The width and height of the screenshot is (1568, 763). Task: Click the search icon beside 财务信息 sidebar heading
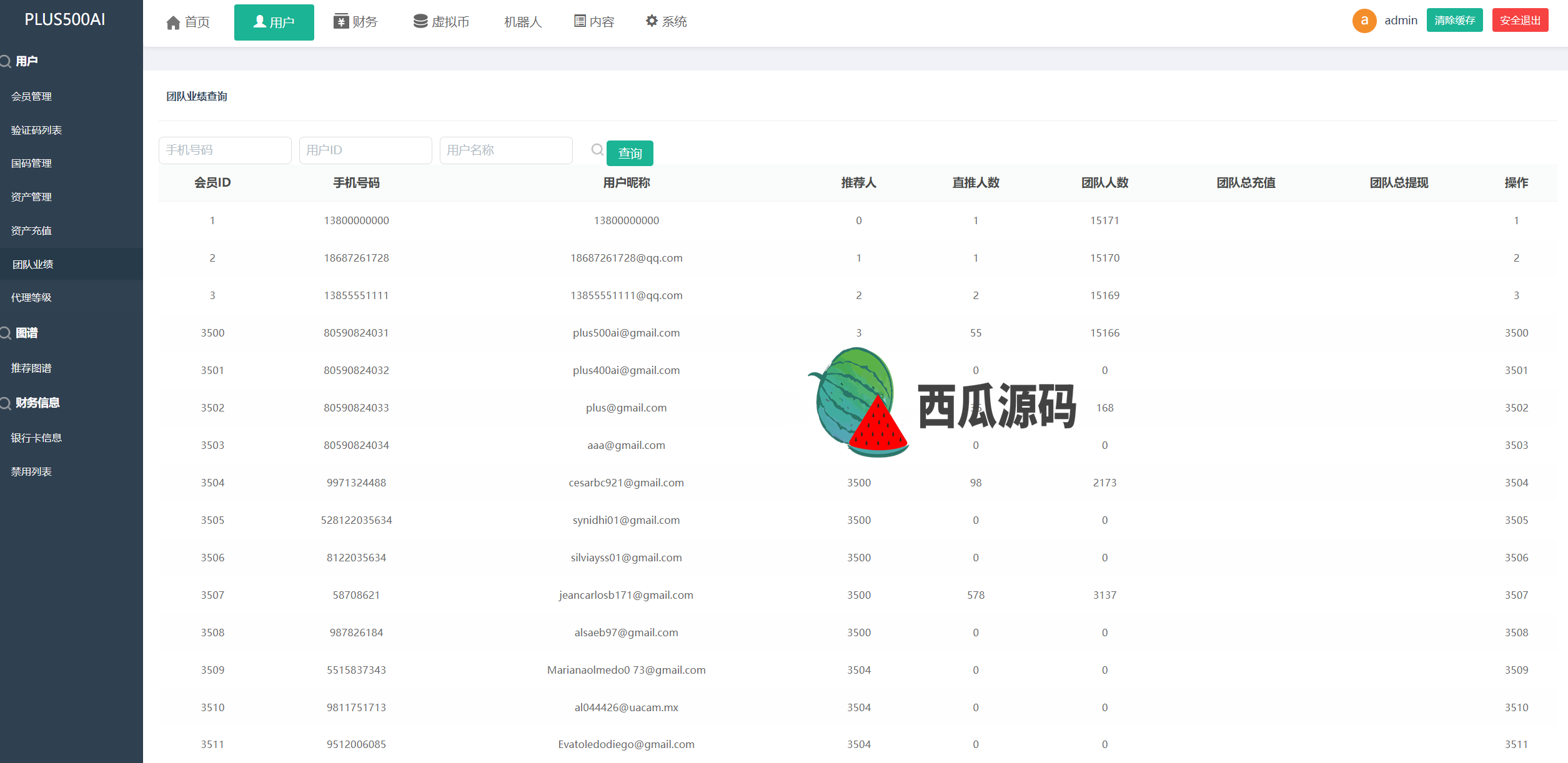click(x=6, y=403)
